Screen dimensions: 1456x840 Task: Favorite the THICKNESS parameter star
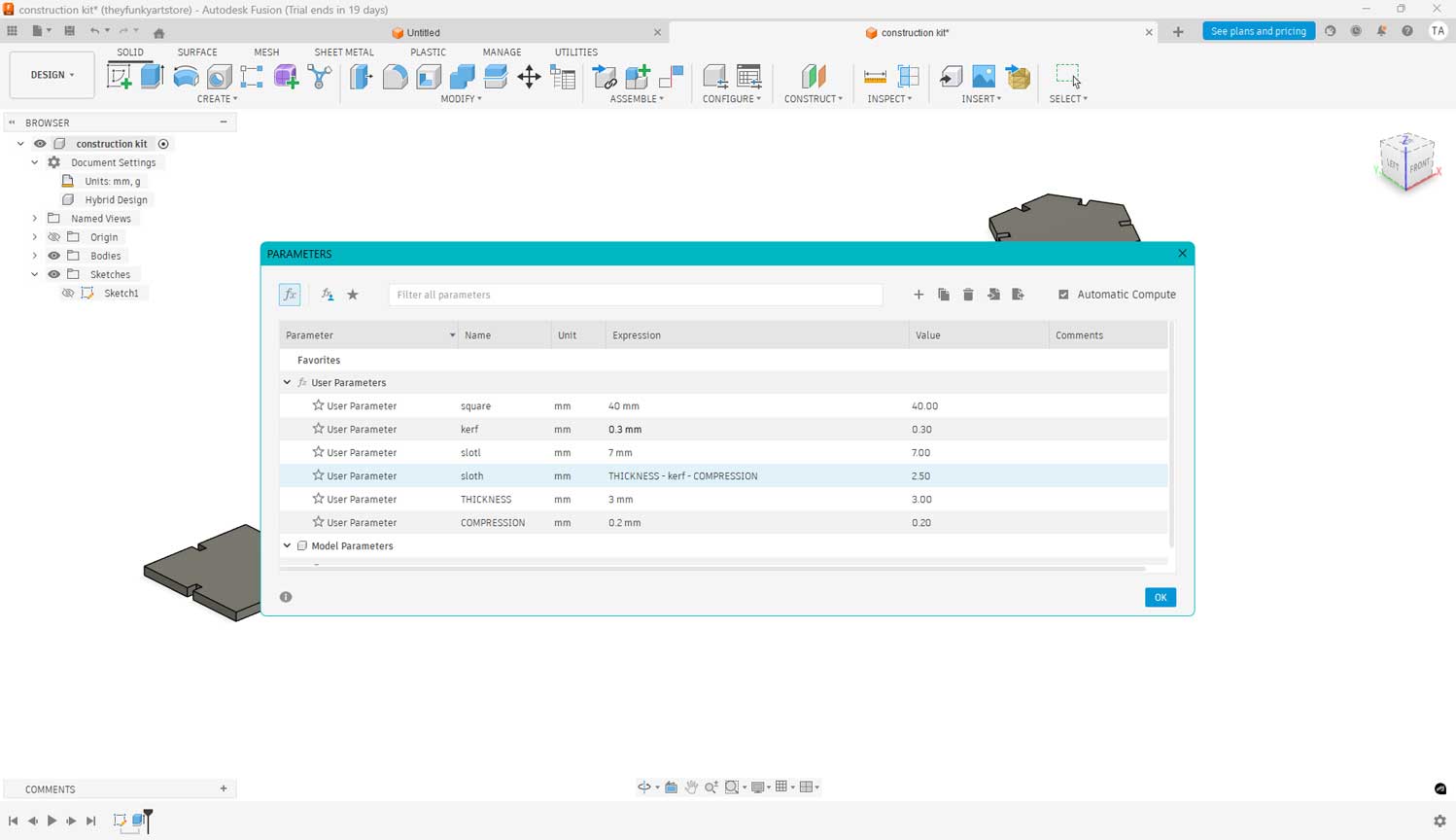point(318,499)
